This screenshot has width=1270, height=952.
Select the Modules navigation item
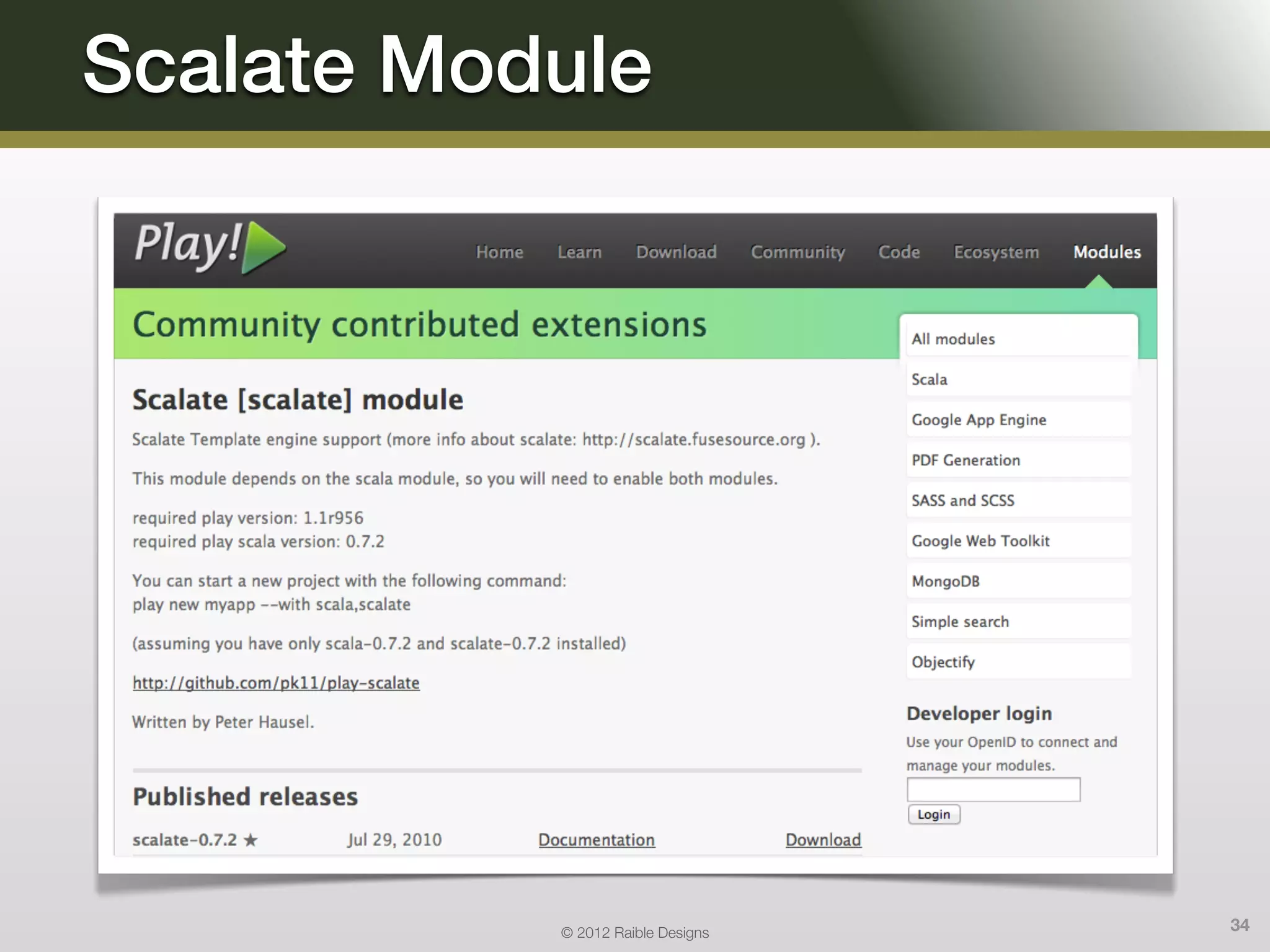point(1108,252)
